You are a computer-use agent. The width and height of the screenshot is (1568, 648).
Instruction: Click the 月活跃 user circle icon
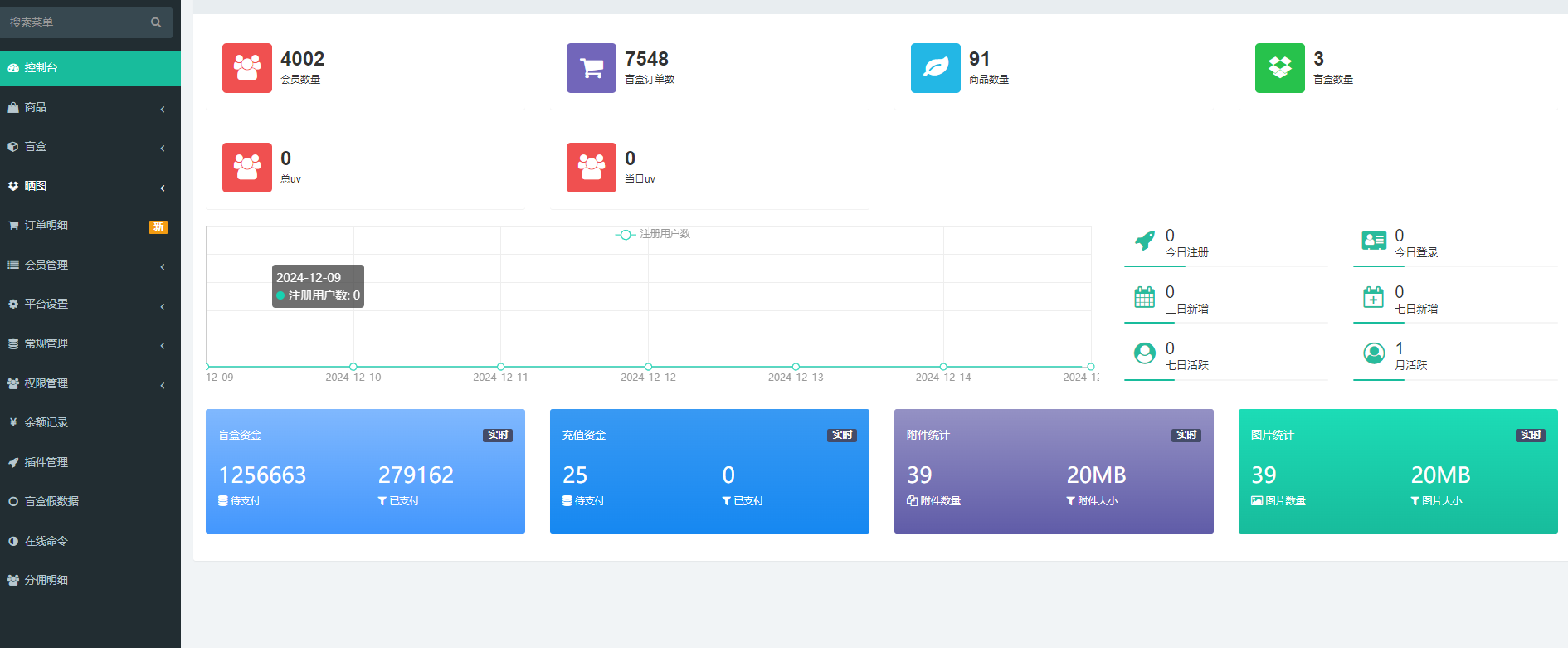tap(1374, 353)
